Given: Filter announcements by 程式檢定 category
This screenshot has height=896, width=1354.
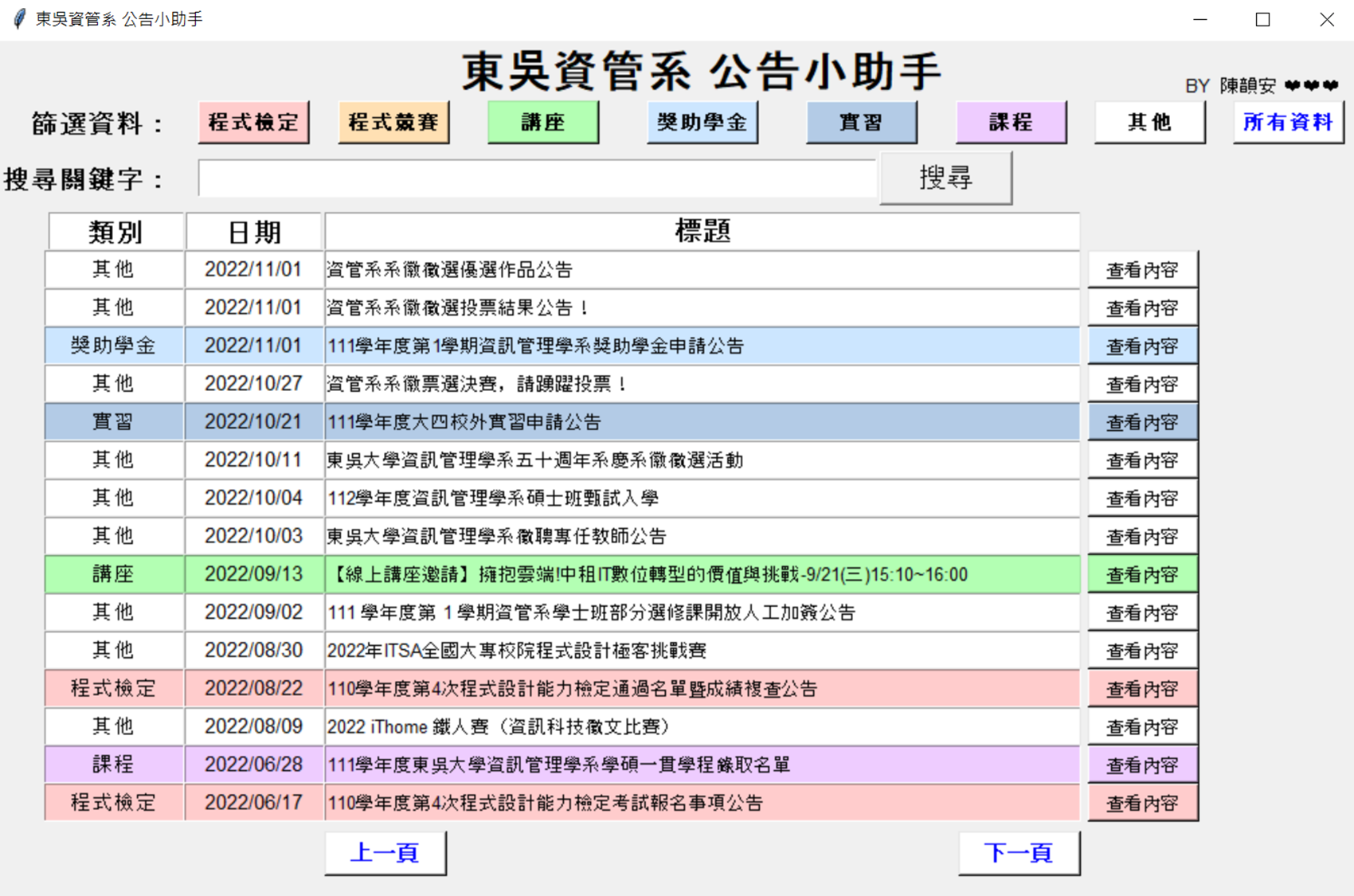Looking at the screenshot, I should (x=253, y=122).
